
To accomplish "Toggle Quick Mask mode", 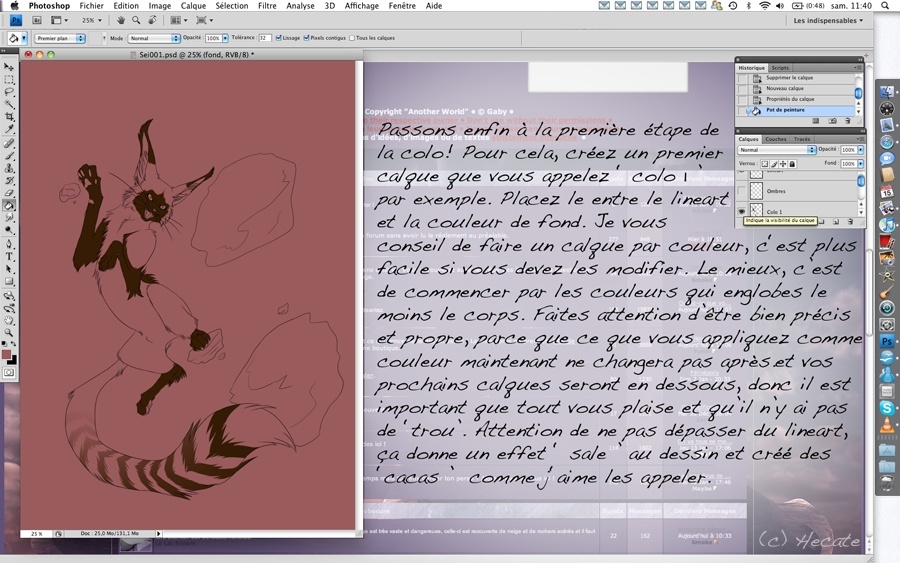I will coord(9,372).
